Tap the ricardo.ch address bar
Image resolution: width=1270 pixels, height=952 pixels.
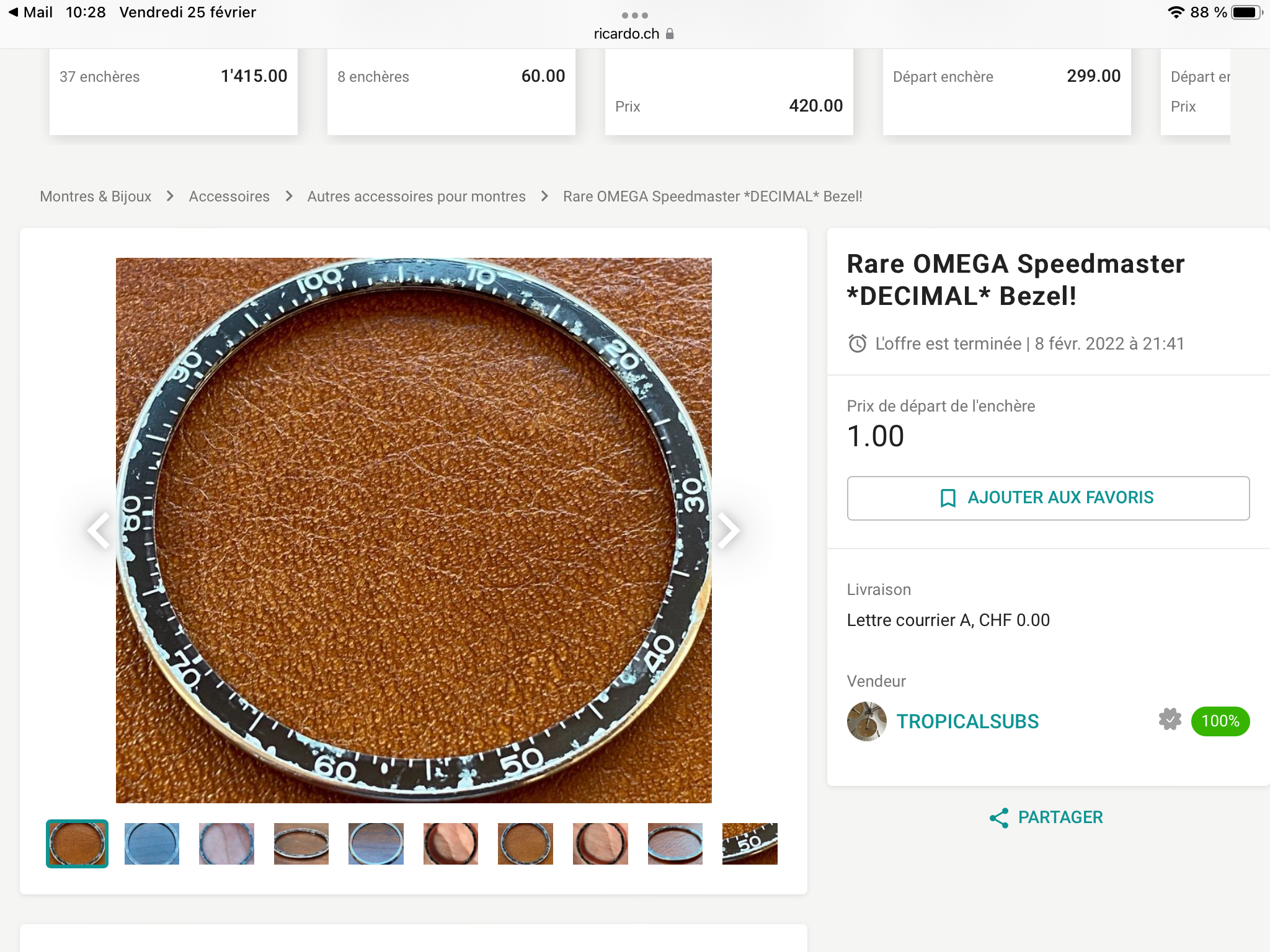pos(626,34)
